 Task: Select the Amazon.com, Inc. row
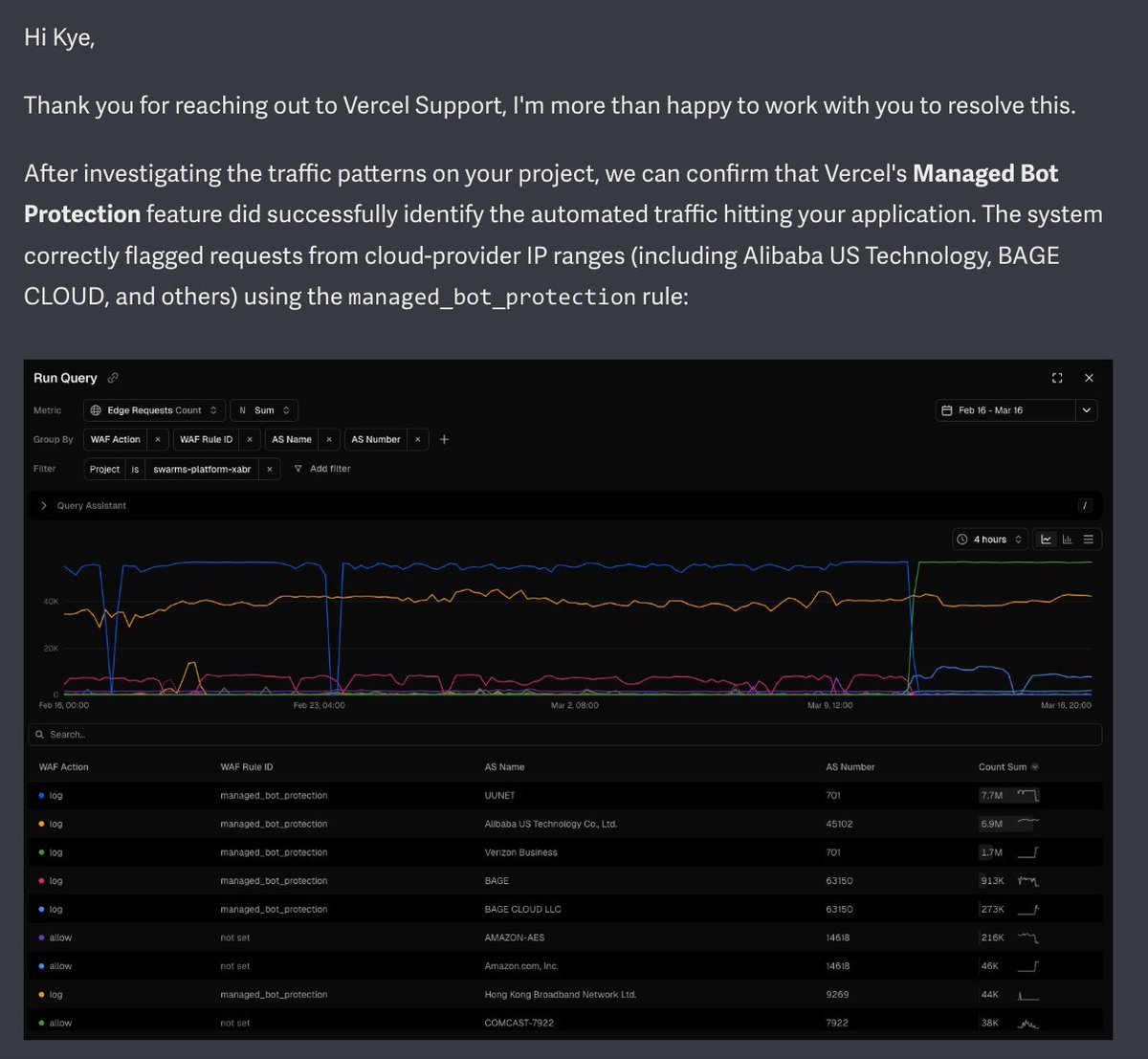click(x=564, y=966)
